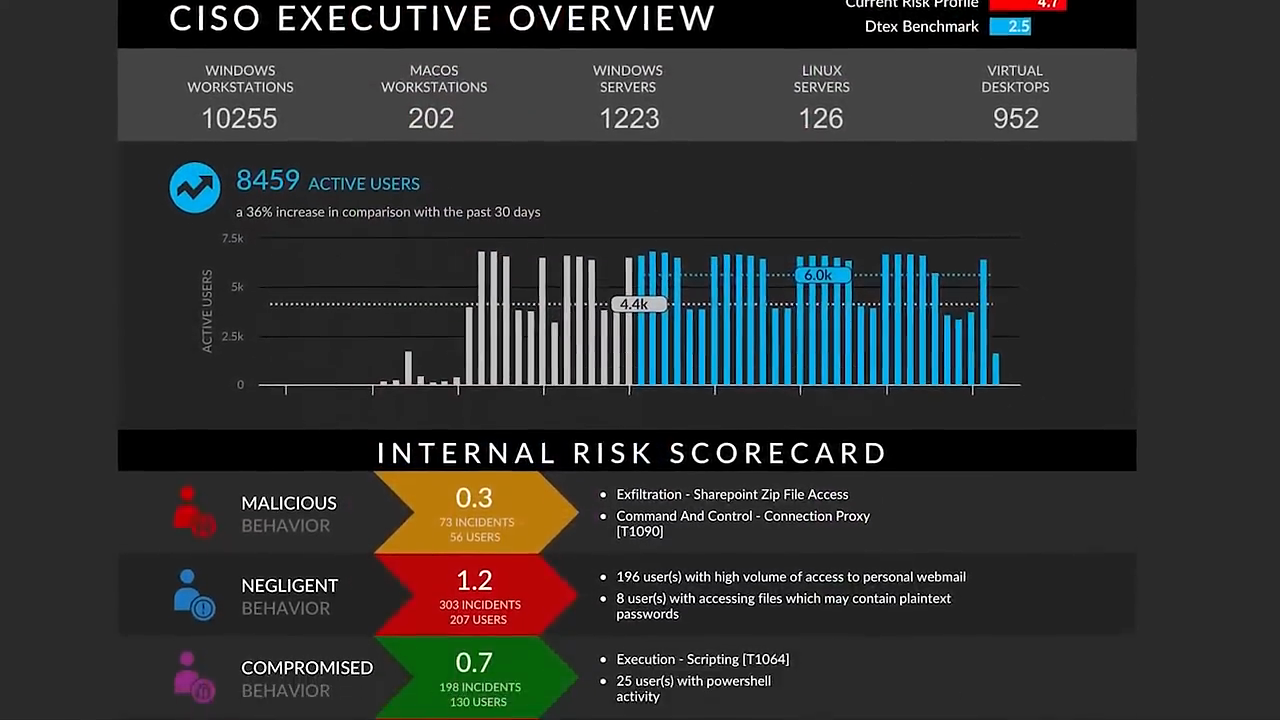Select the 4.4k marker on the chart

point(640,304)
